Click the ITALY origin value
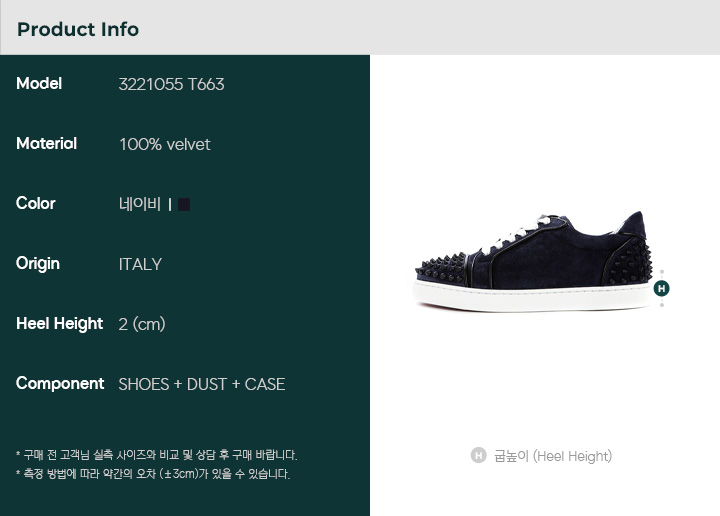The width and height of the screenshot is (720, 516). (140, 264)
